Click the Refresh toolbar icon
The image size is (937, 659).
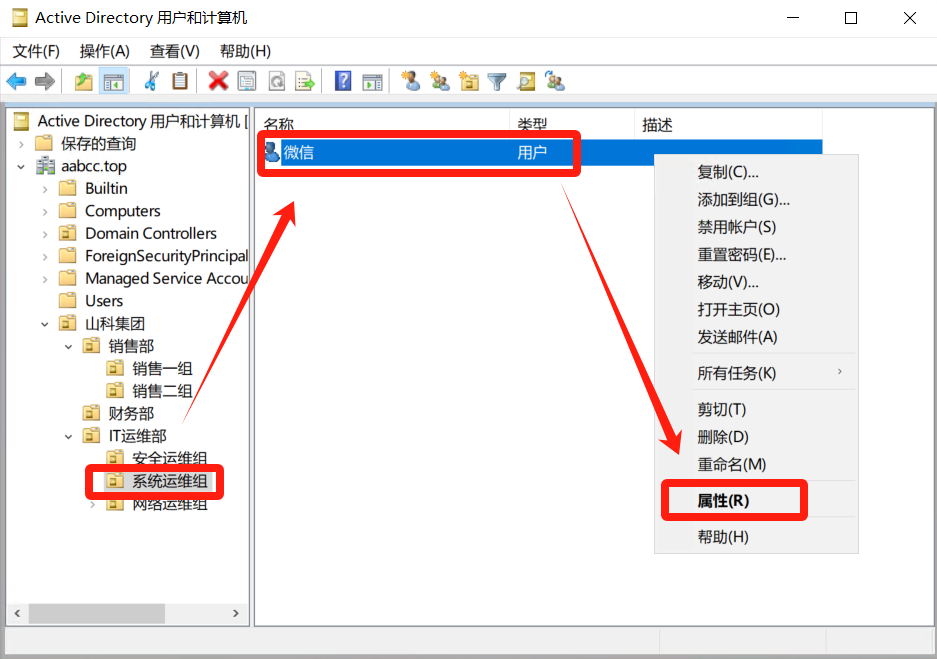pos(276,82)
